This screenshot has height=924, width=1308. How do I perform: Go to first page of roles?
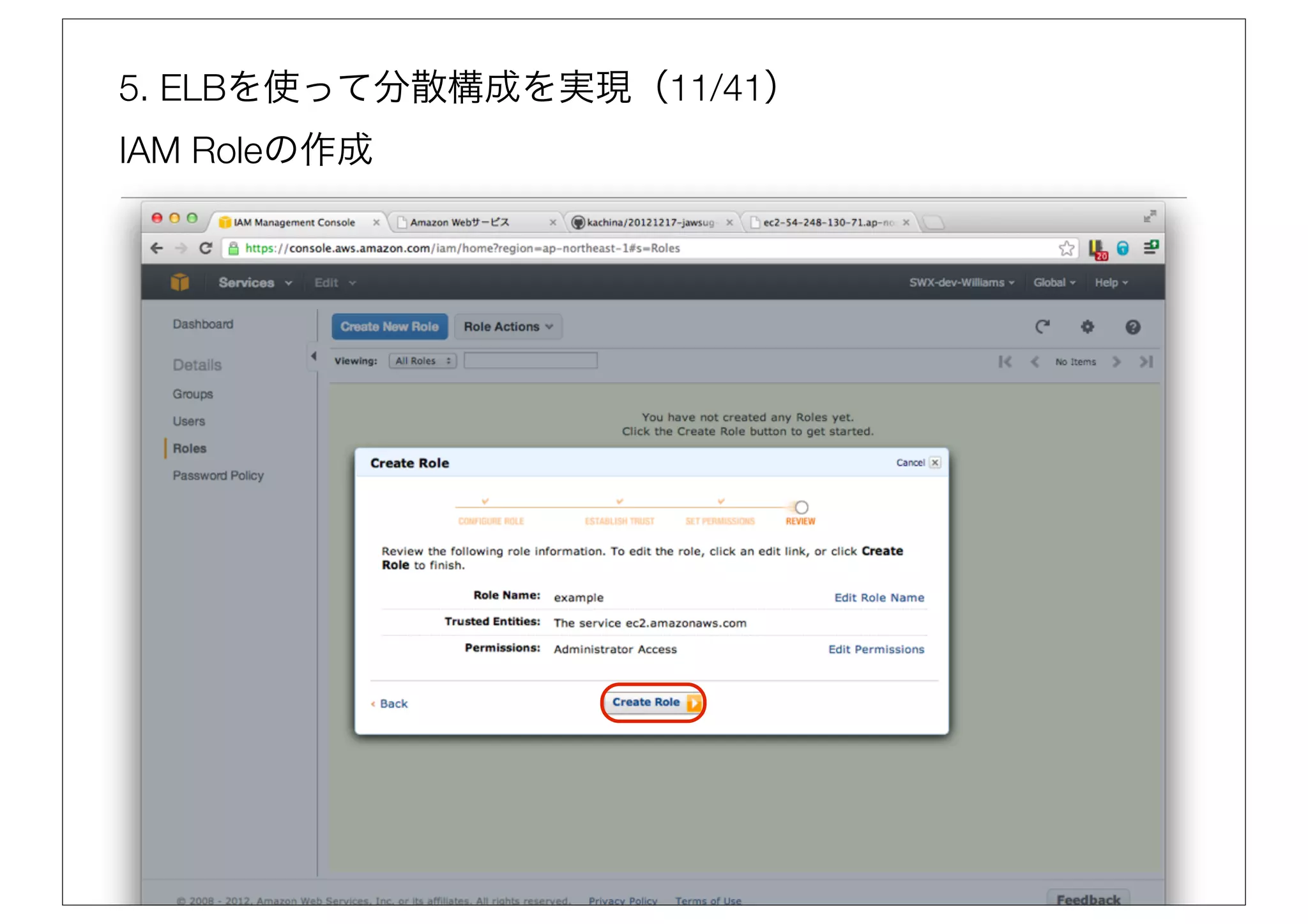pos(1005,362)
